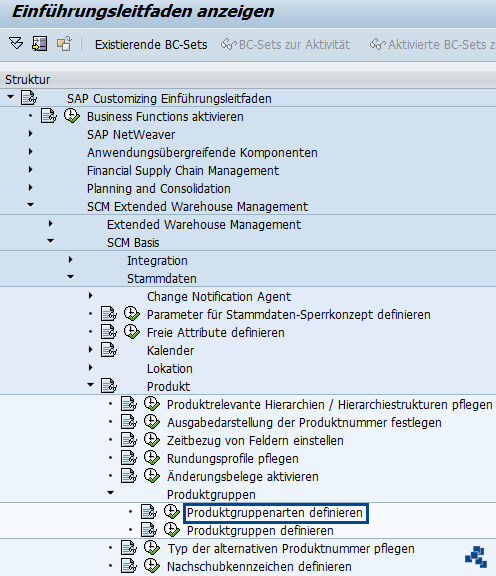The height and width of the screenshot is (576, 496).
Task: Expand the SAP NetWeaver node
Action: [30, 134]
